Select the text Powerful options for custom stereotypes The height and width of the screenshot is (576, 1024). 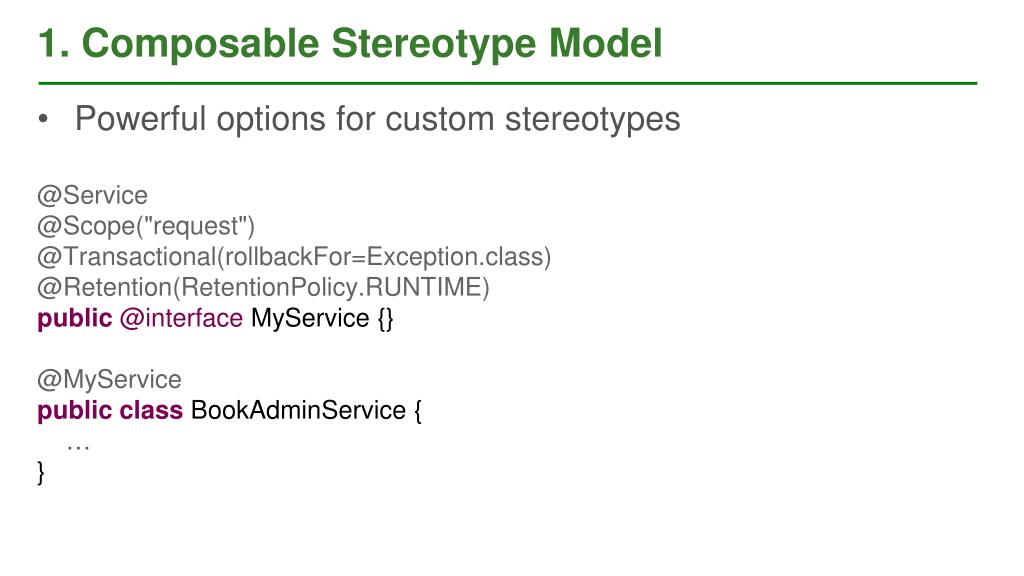click(x=377, y=120)
